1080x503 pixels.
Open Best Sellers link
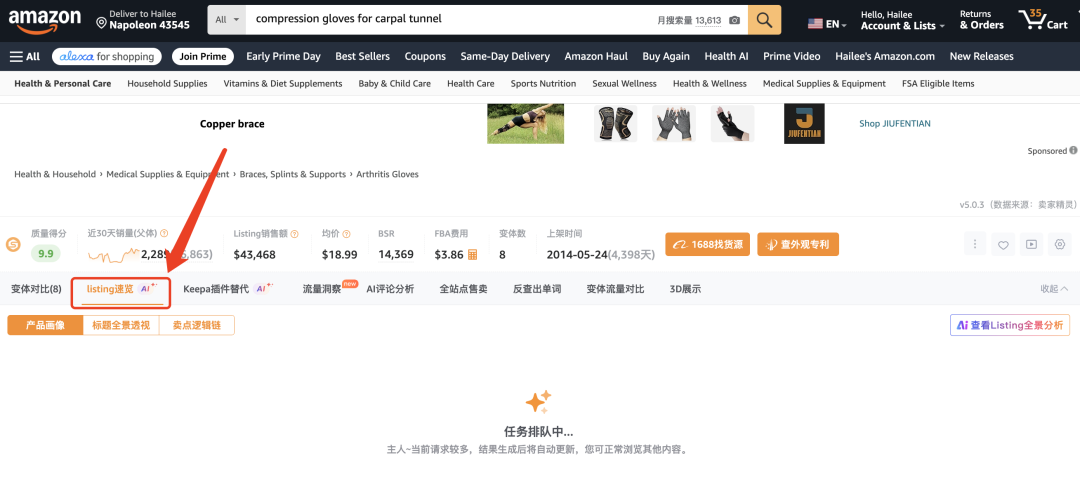coord(362,57)
